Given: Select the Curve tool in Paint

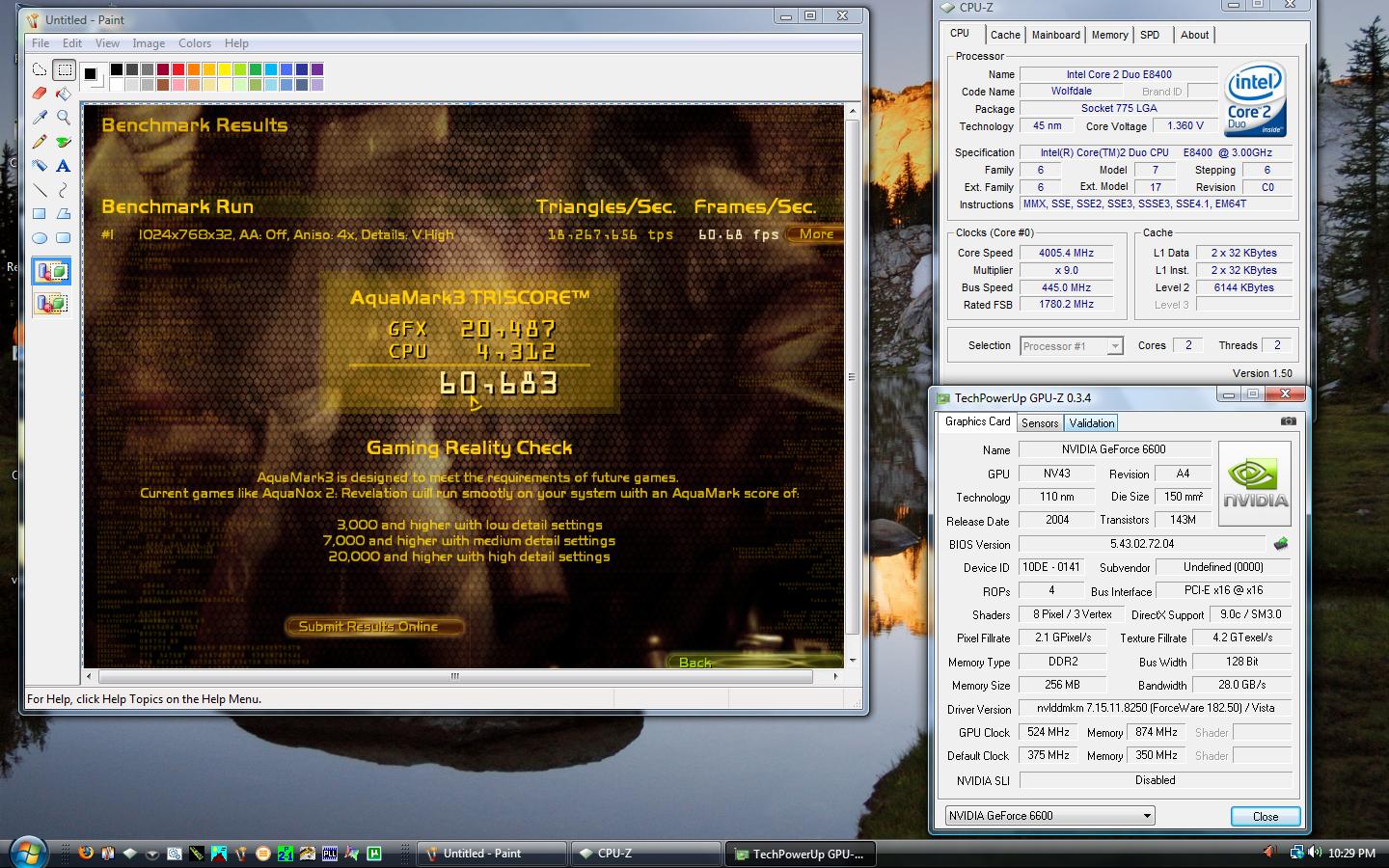Looking at the screenshot, I should click(64, 190).
